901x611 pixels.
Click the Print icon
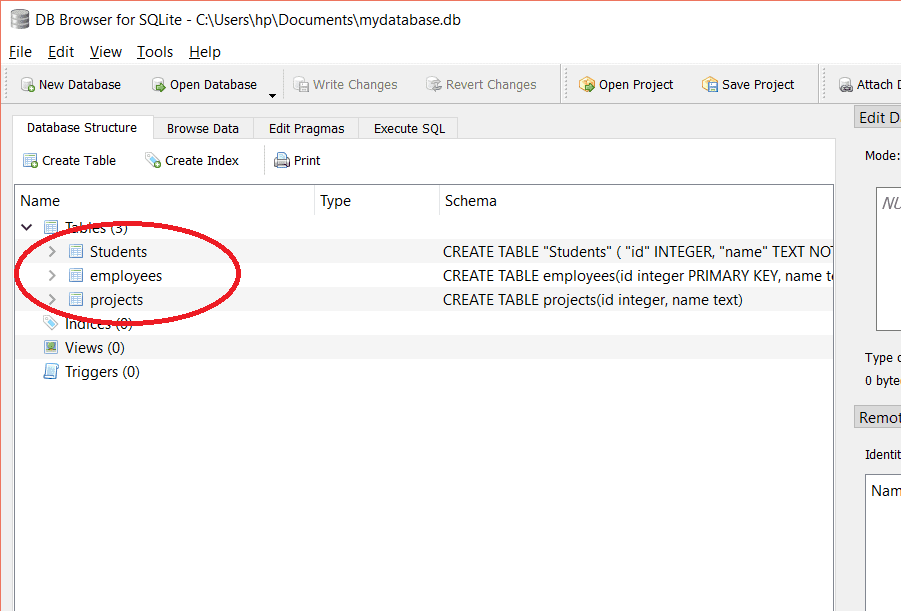[282, 160]
